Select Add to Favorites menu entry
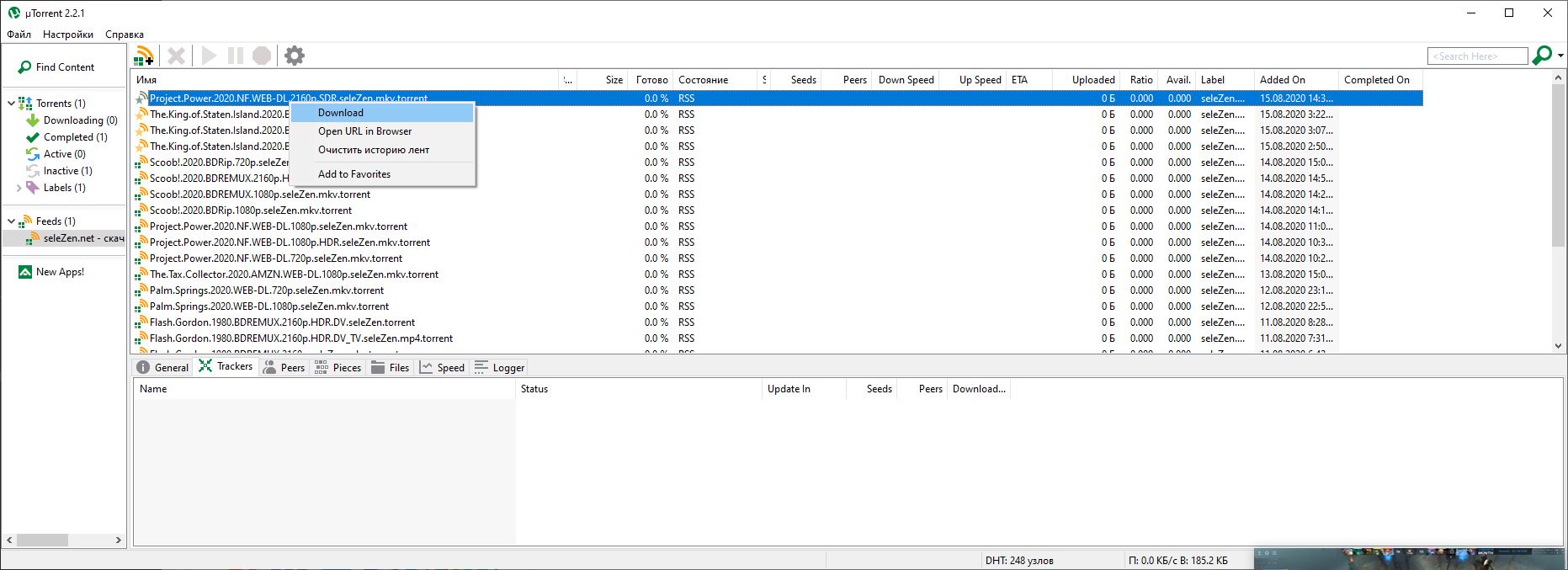The width and height of the screenshot is (1568, 570). coord(353,174)
